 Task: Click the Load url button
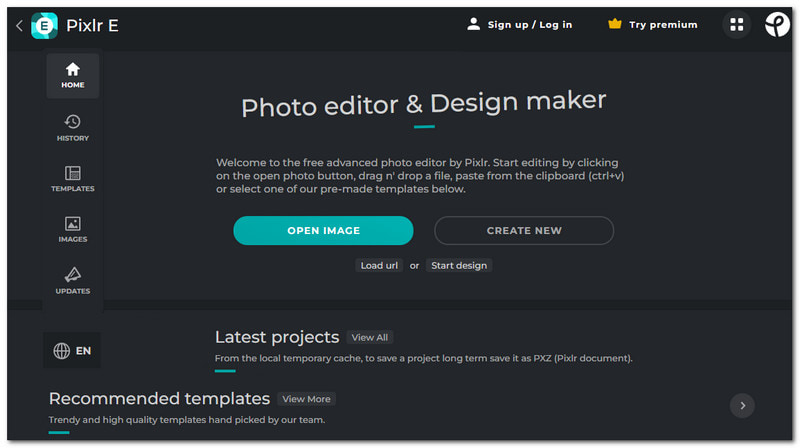coord(380,266)
